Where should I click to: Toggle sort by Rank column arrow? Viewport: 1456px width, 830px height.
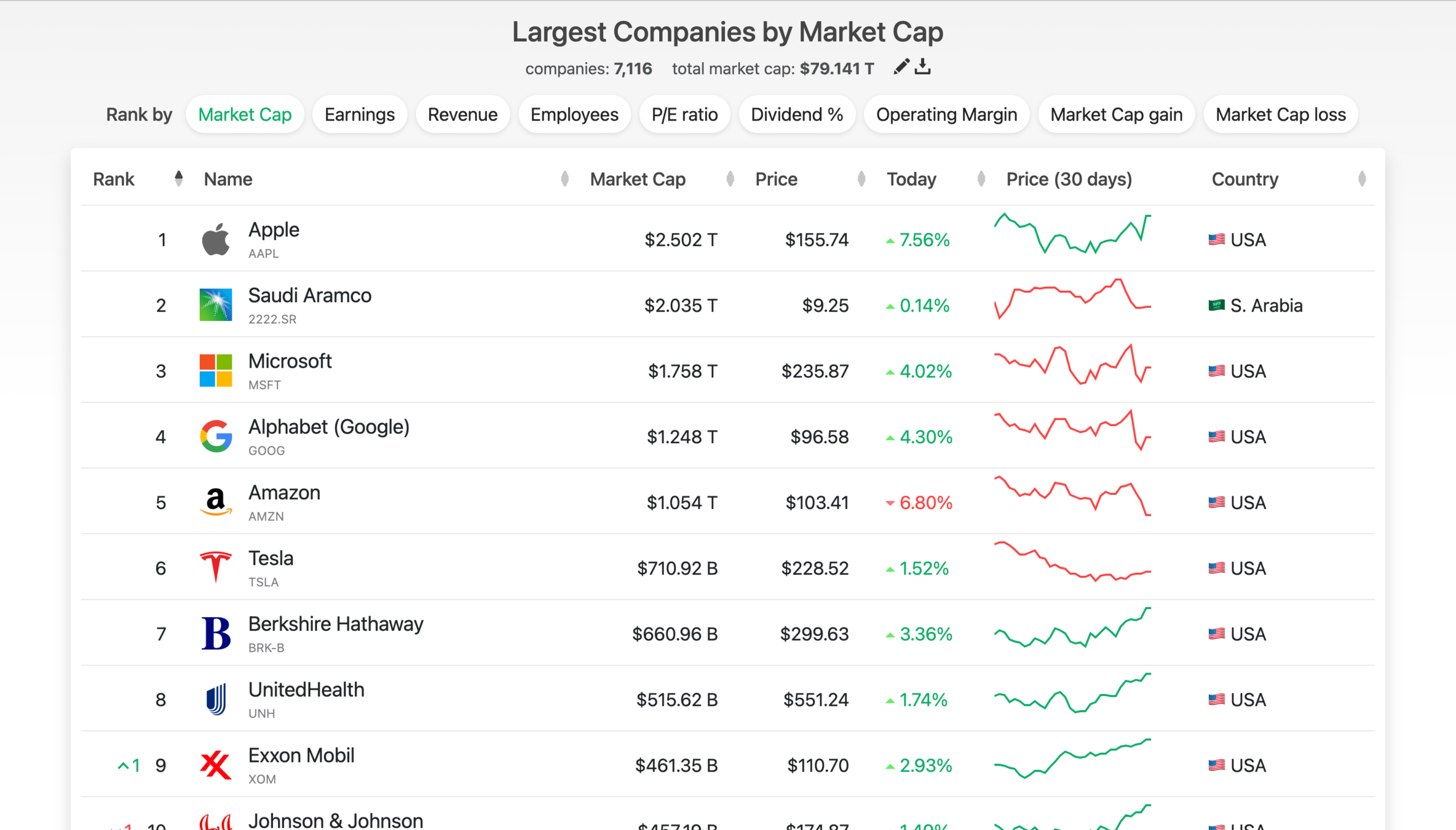(x=178, y=179)
